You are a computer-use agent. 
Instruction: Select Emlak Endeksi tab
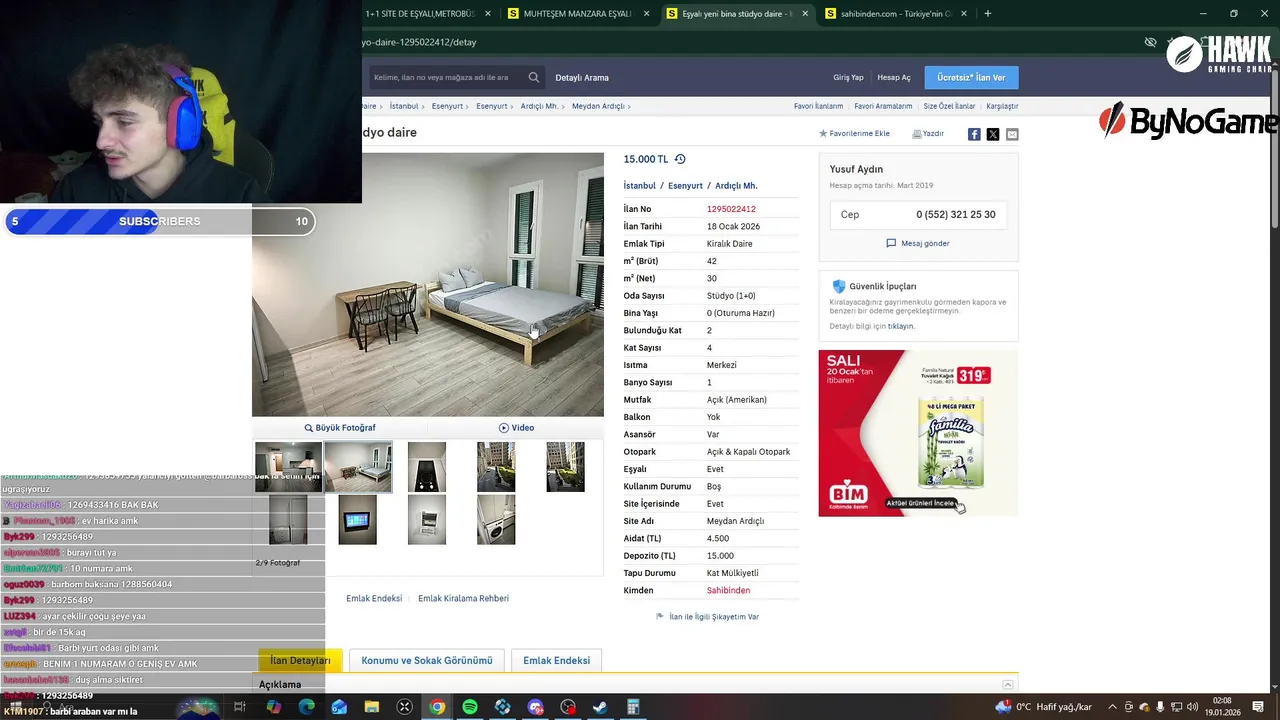[556, 660]
